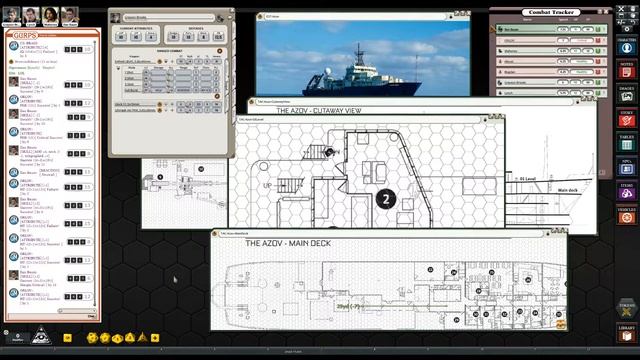Click the yellow d8 die
The height and width of the screenshot is (360, 640).
click(x=130, y=338)
